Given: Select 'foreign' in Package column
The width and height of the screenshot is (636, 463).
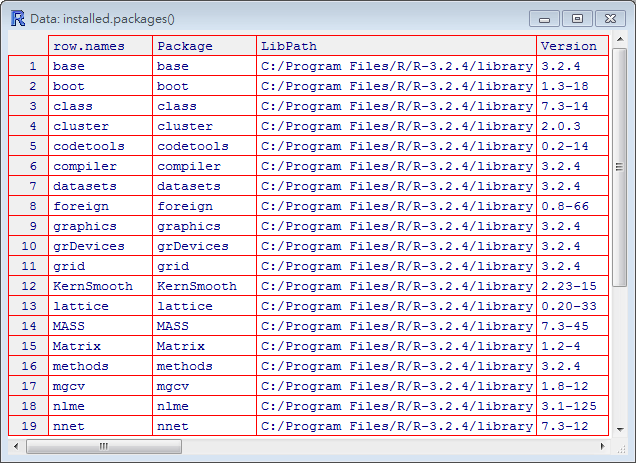Looking at the screenshot, I should 204,206.
